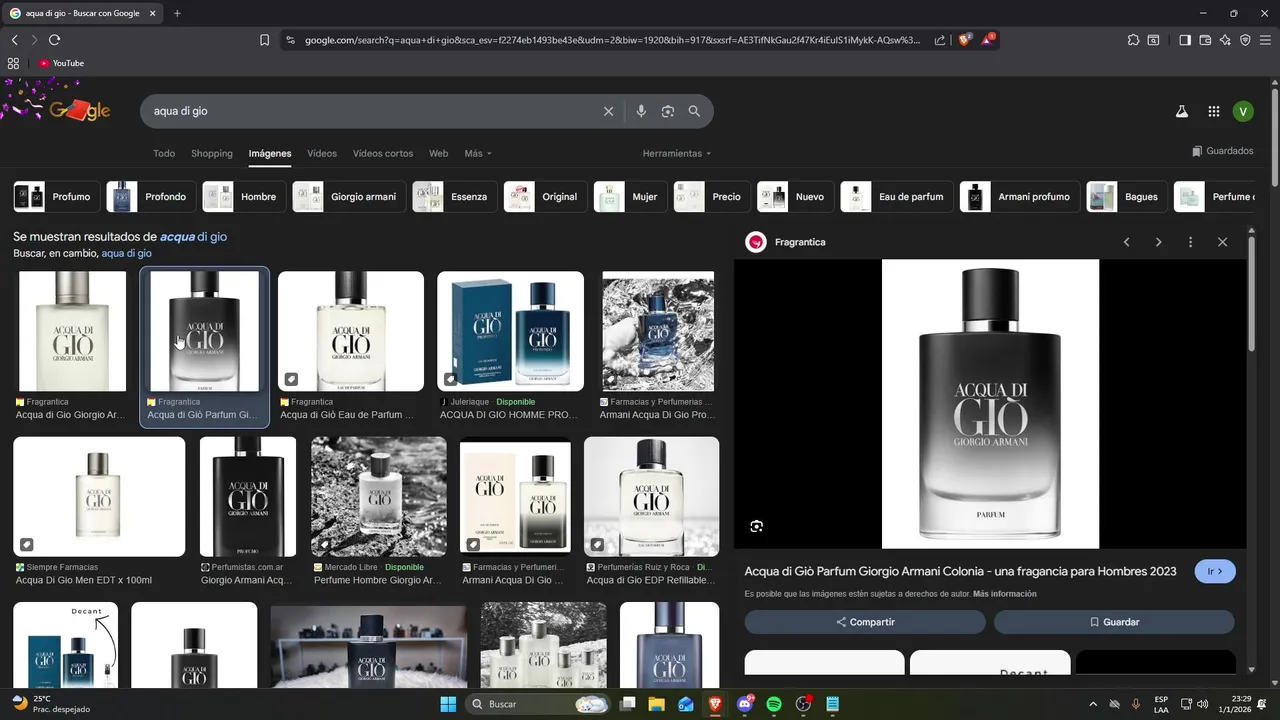Open the Herramientas dropdown
The width and height of the screenshot is (1280, 720).
point(677,153)
